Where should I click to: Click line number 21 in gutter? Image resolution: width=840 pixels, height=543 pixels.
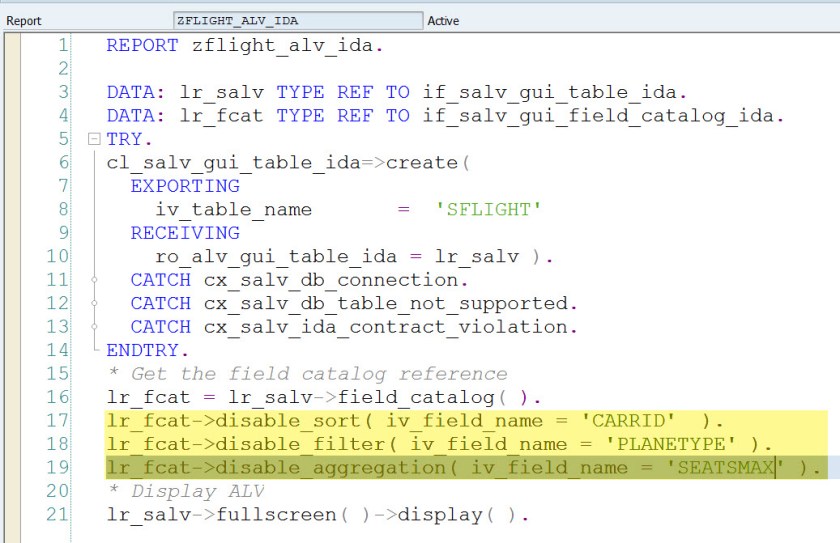(58, 515)
